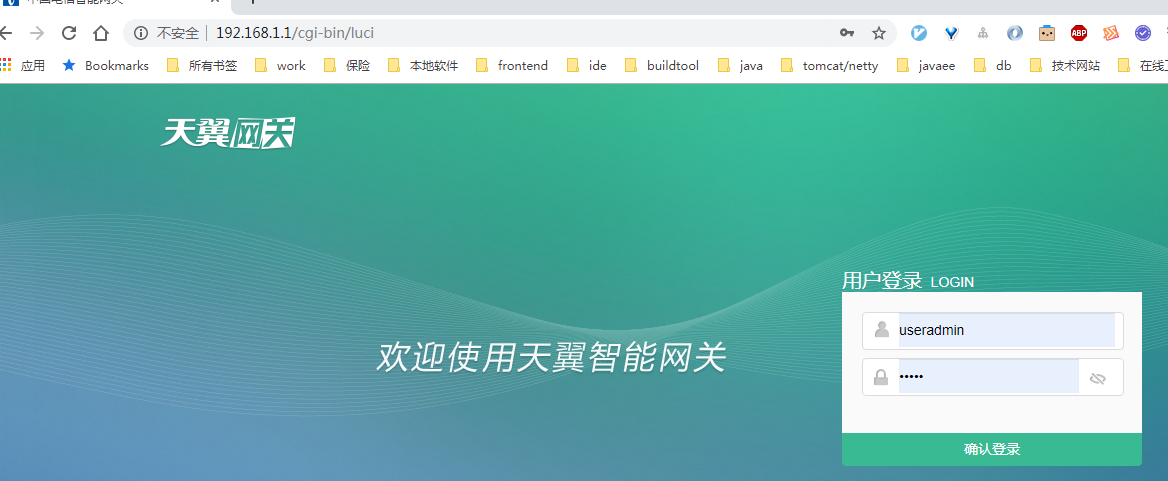
Task: Click the 欢迎使用天翼智能网关 welcome text
Action: [550, 358]
